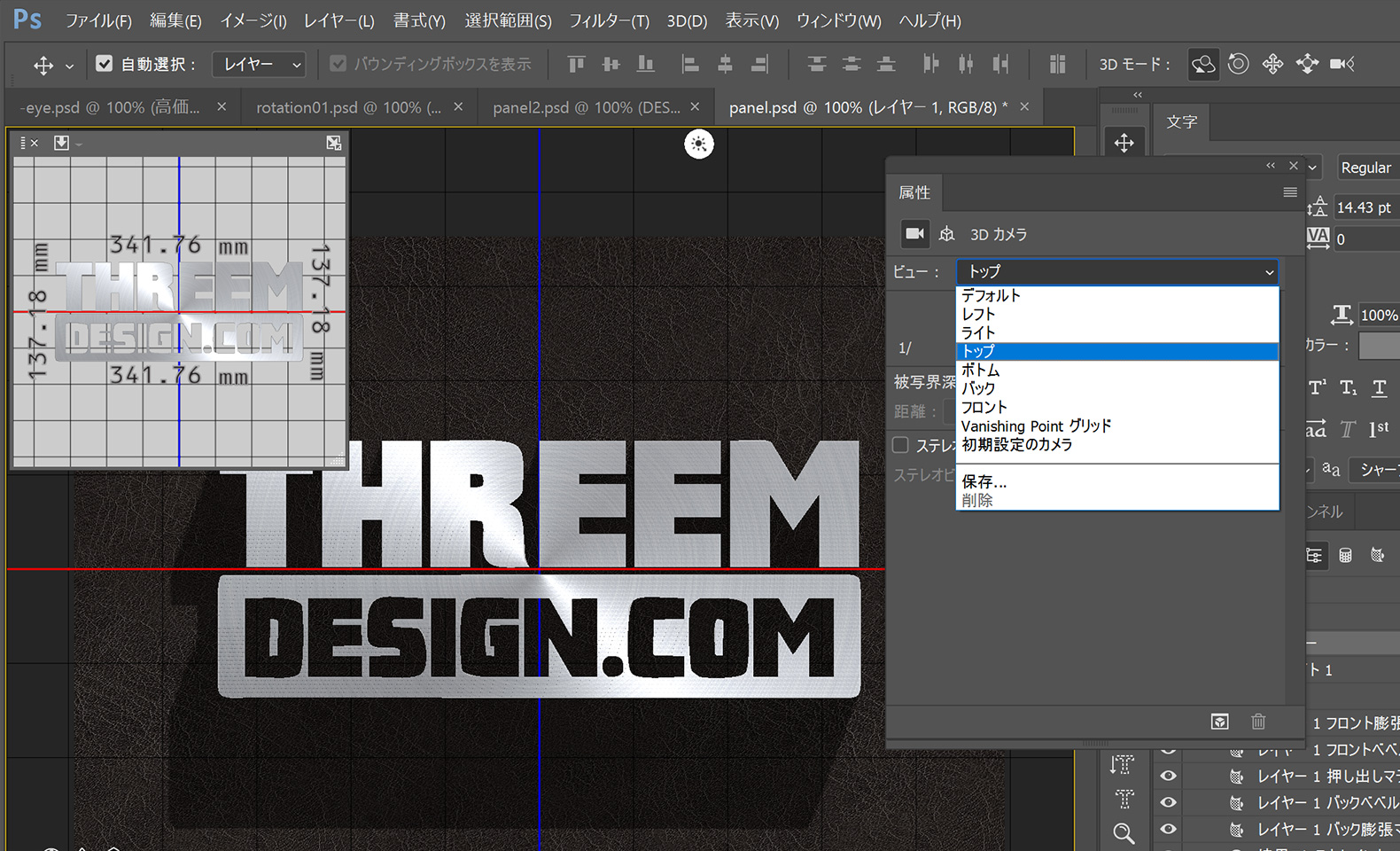Align bottom edges icon in options bar

(646, 64)
